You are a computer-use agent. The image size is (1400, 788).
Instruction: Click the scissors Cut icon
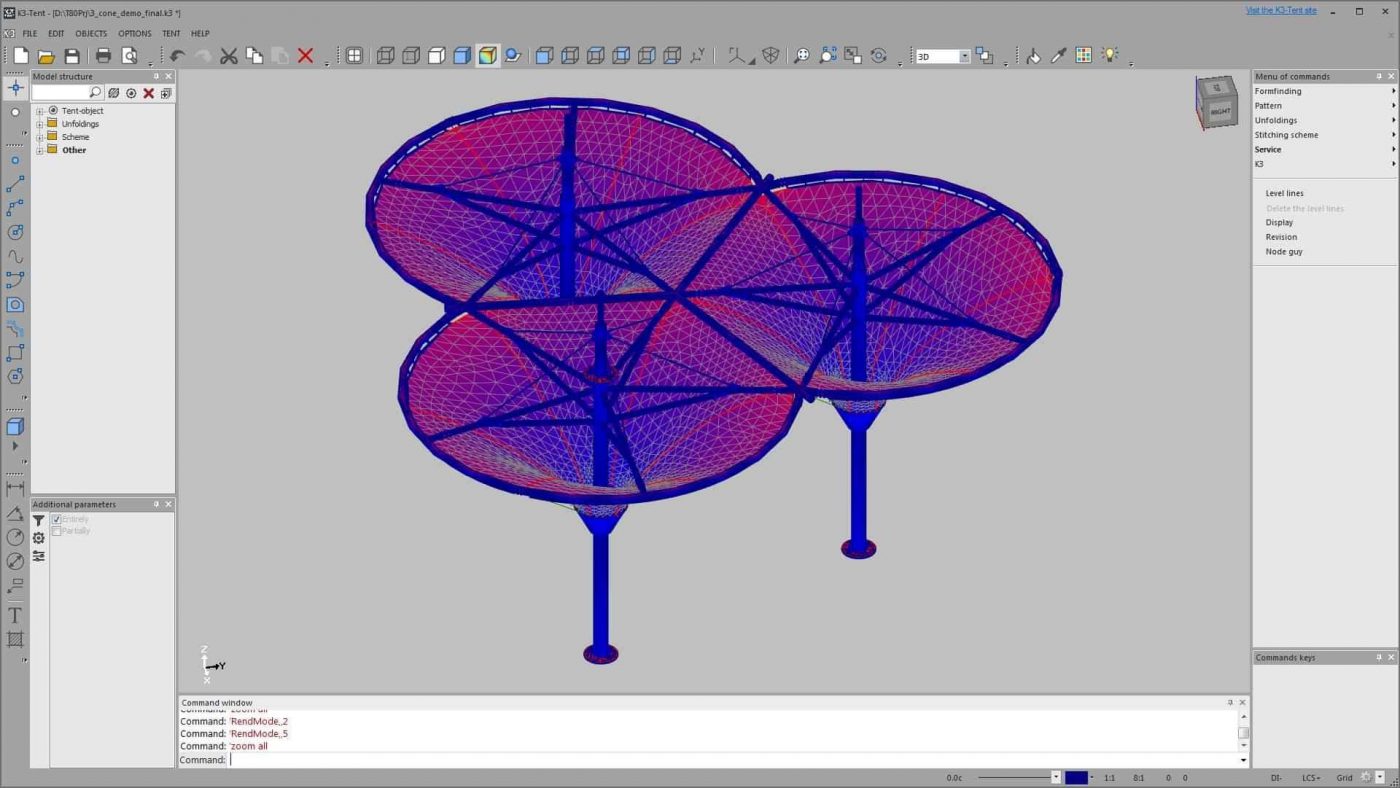pyautogui.click(x=229, y=56)
